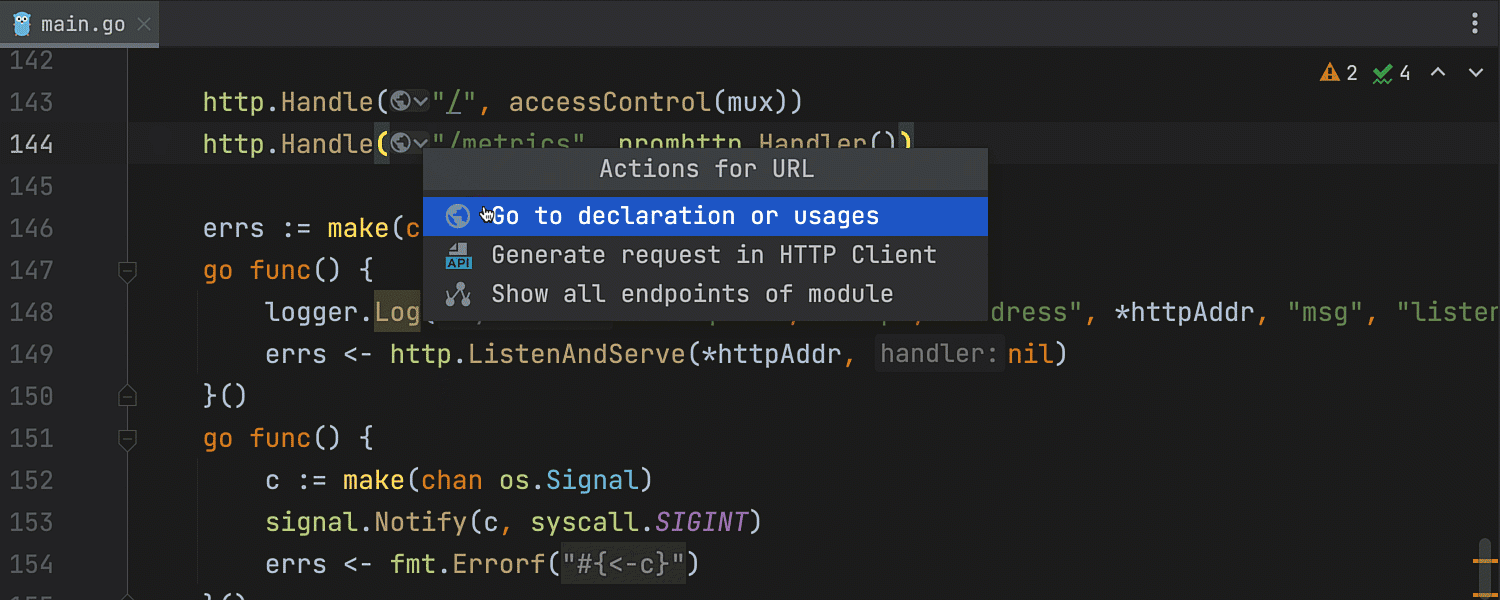The image size is (1500, 600).
Task: Collapse the go func block at line 151
Action: click(x=127, y=438)
